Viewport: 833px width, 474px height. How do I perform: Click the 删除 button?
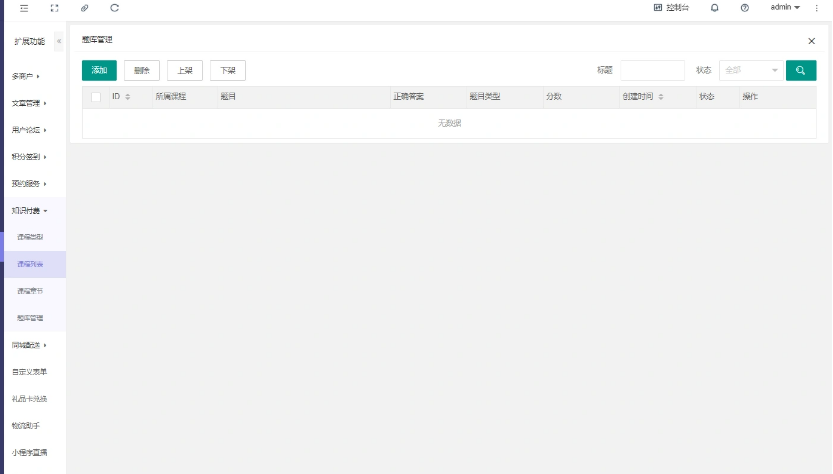click(x=142, y=70)
